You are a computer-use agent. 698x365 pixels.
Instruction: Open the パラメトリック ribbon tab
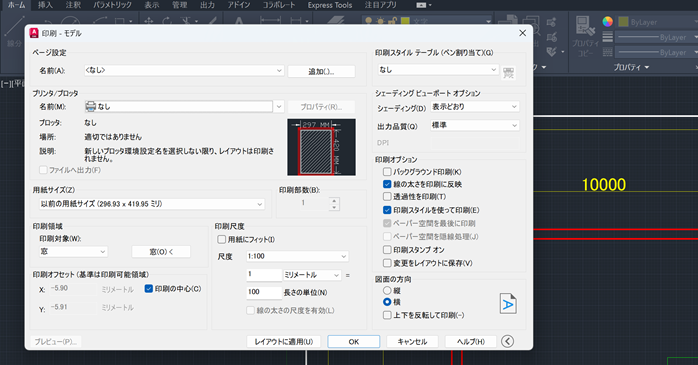113,5
